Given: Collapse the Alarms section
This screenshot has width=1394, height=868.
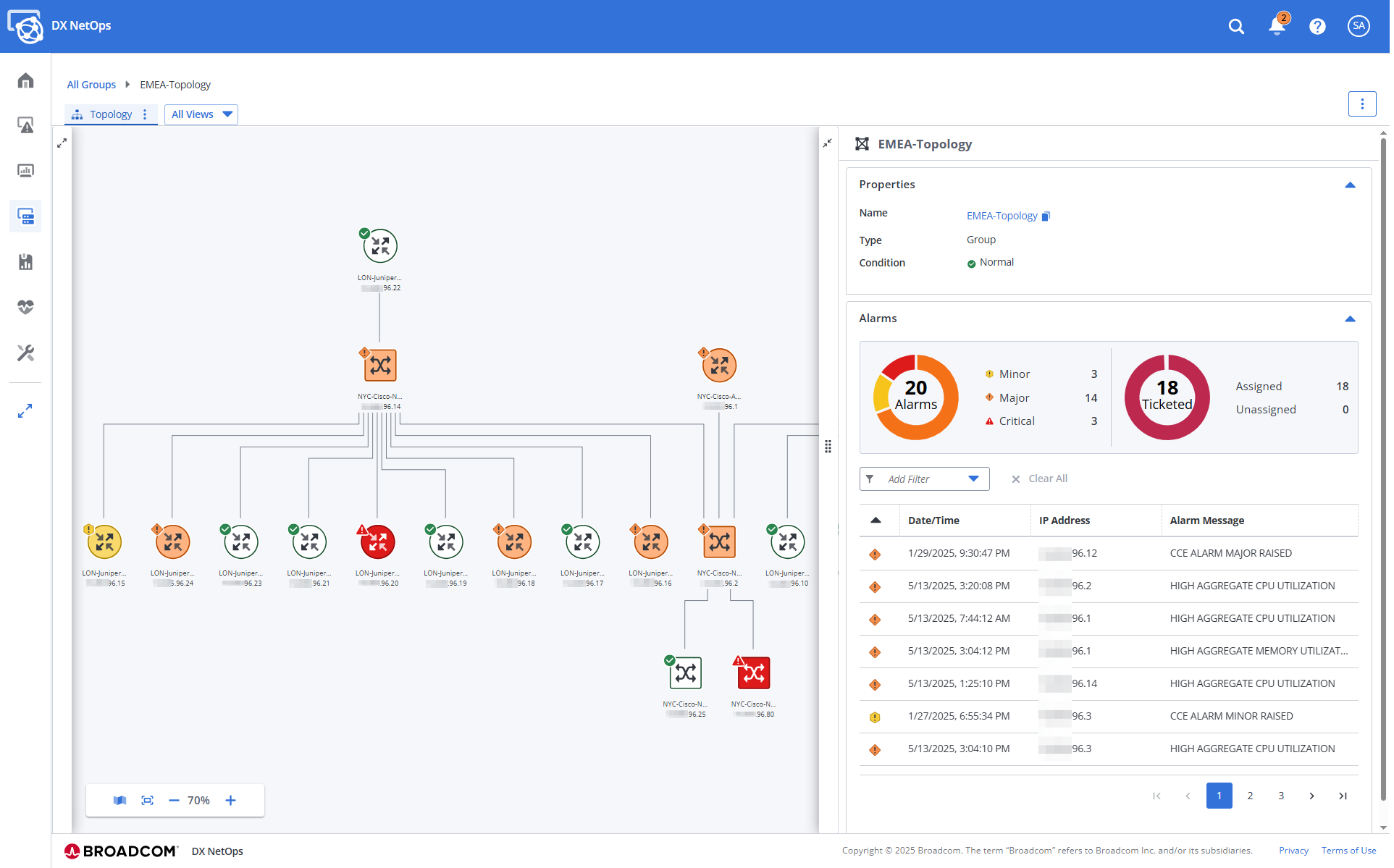Looking at the screenshot, I should point(1351,319).
